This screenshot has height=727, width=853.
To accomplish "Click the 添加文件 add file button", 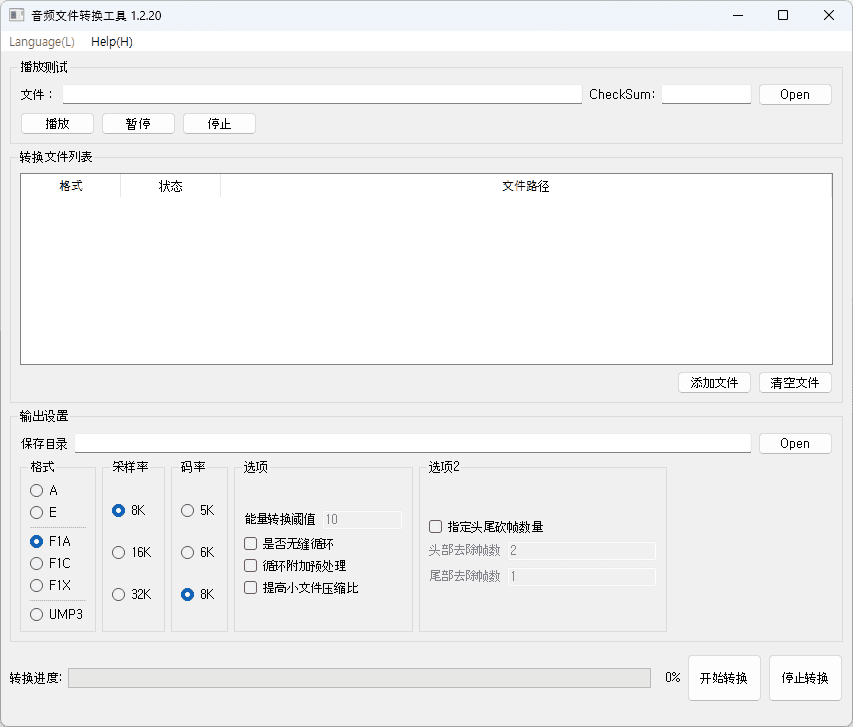I will (714, 383).
